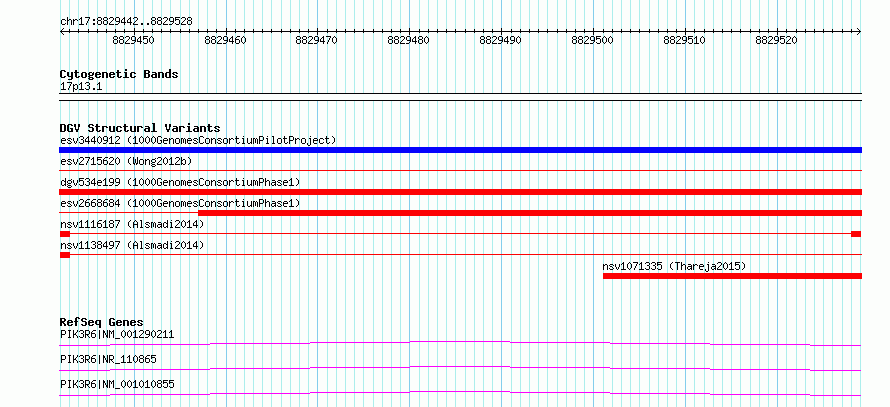Open gene label PIK3R6|NR_110865

coord(108,359)
